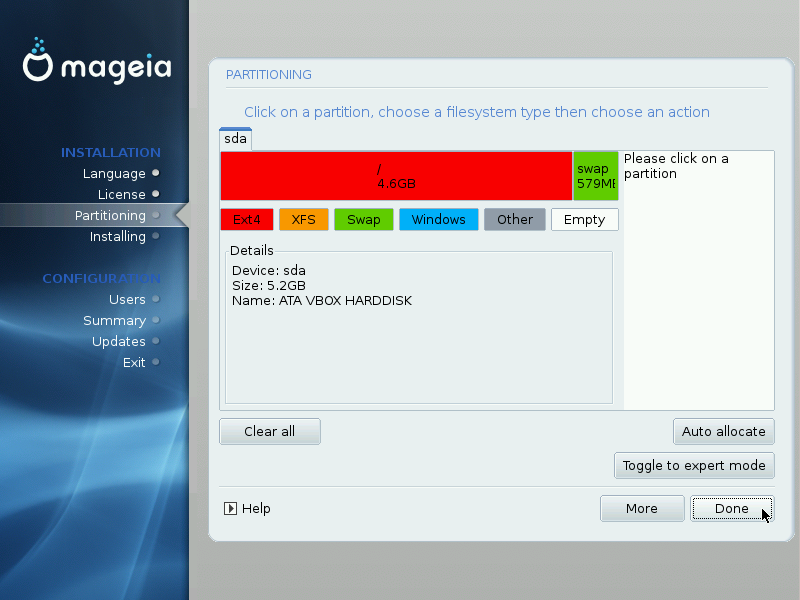800x600 pixels.
Task: Expand the Help section arrow
Action: pyautogui.click(x=230, y=509)
